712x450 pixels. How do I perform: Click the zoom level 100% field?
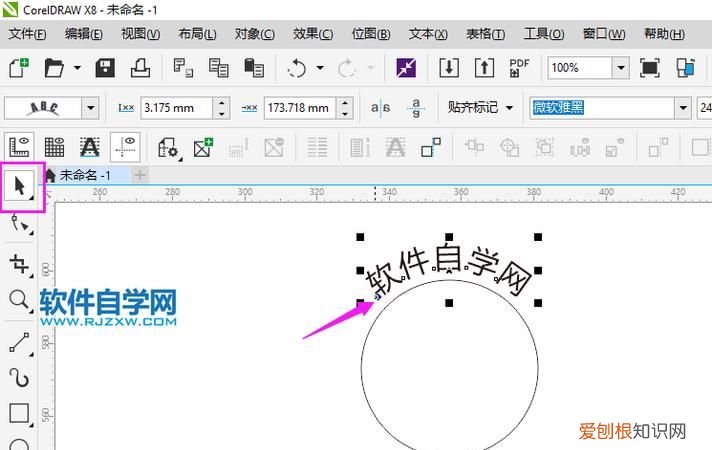pyautogui.click(x=580, y=68)
